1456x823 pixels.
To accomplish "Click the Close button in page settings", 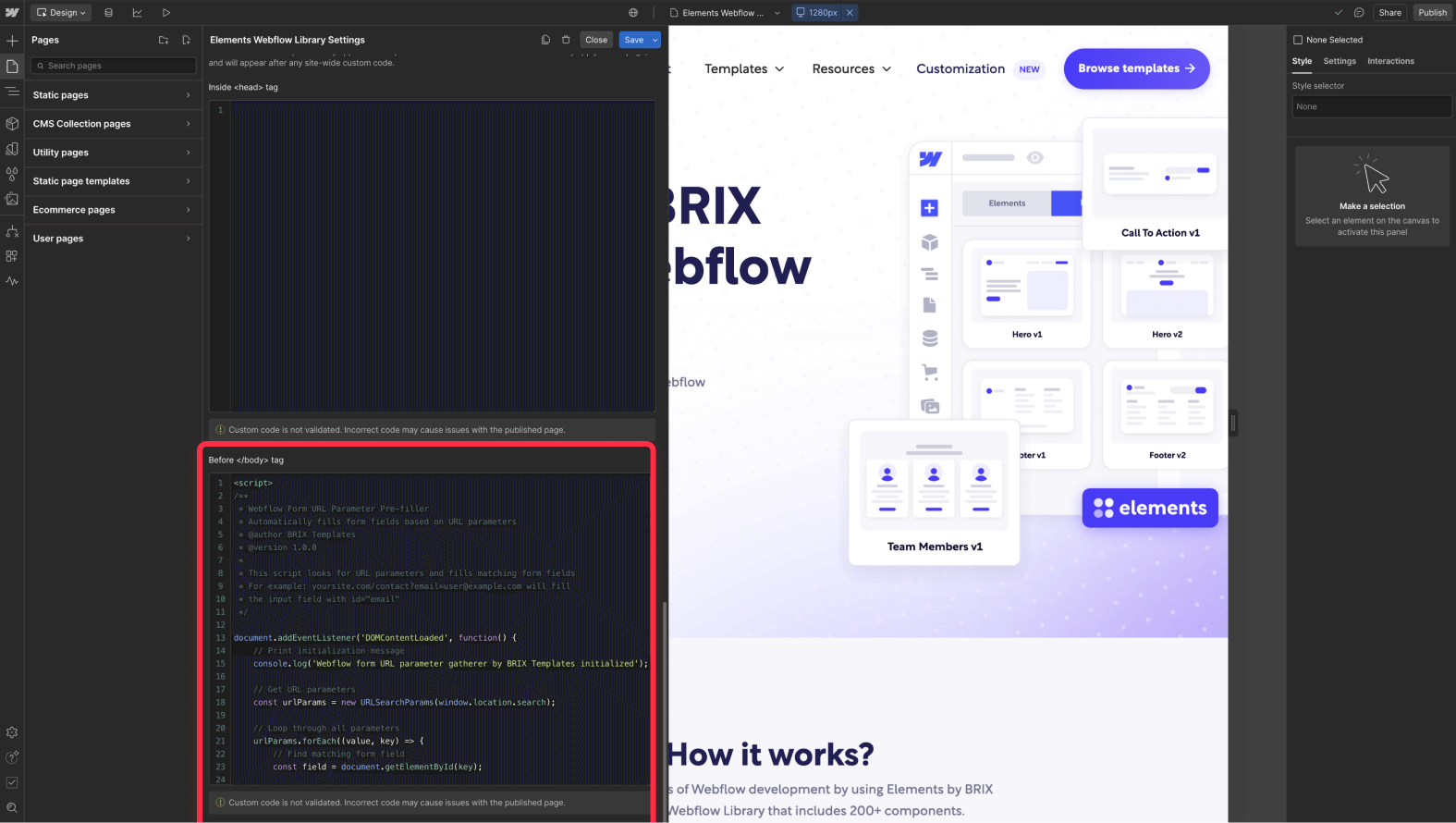I will [x=596, y=40].
